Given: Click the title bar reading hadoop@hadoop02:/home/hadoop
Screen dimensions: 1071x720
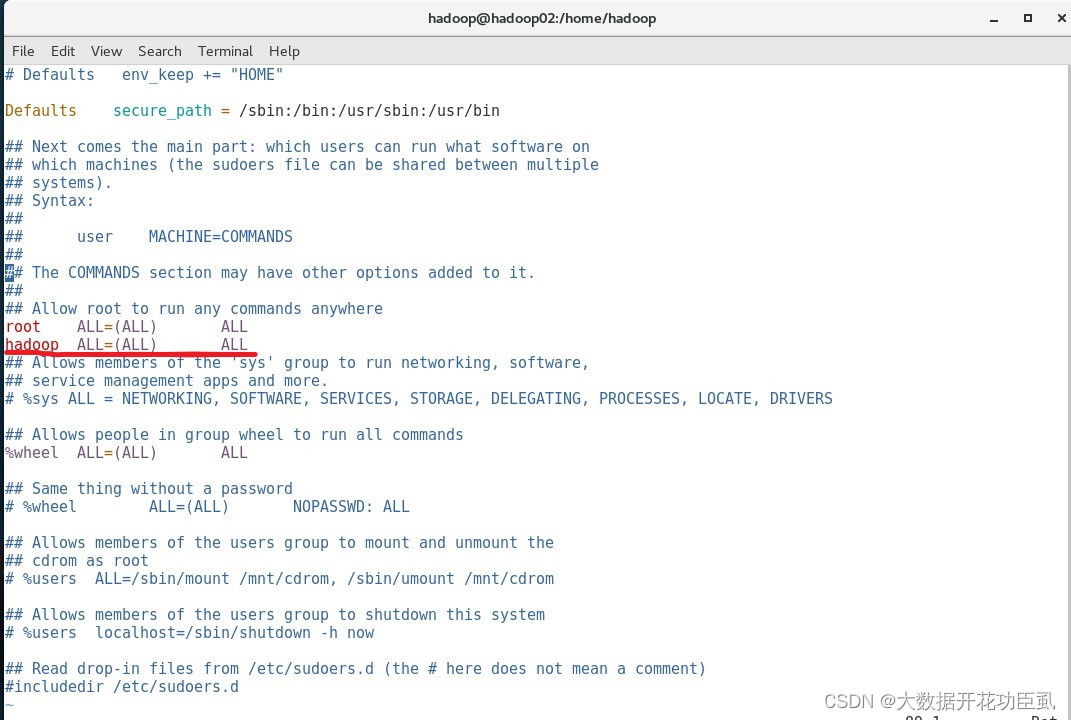Looking at the screenshot, I should (x=541, y=18).
